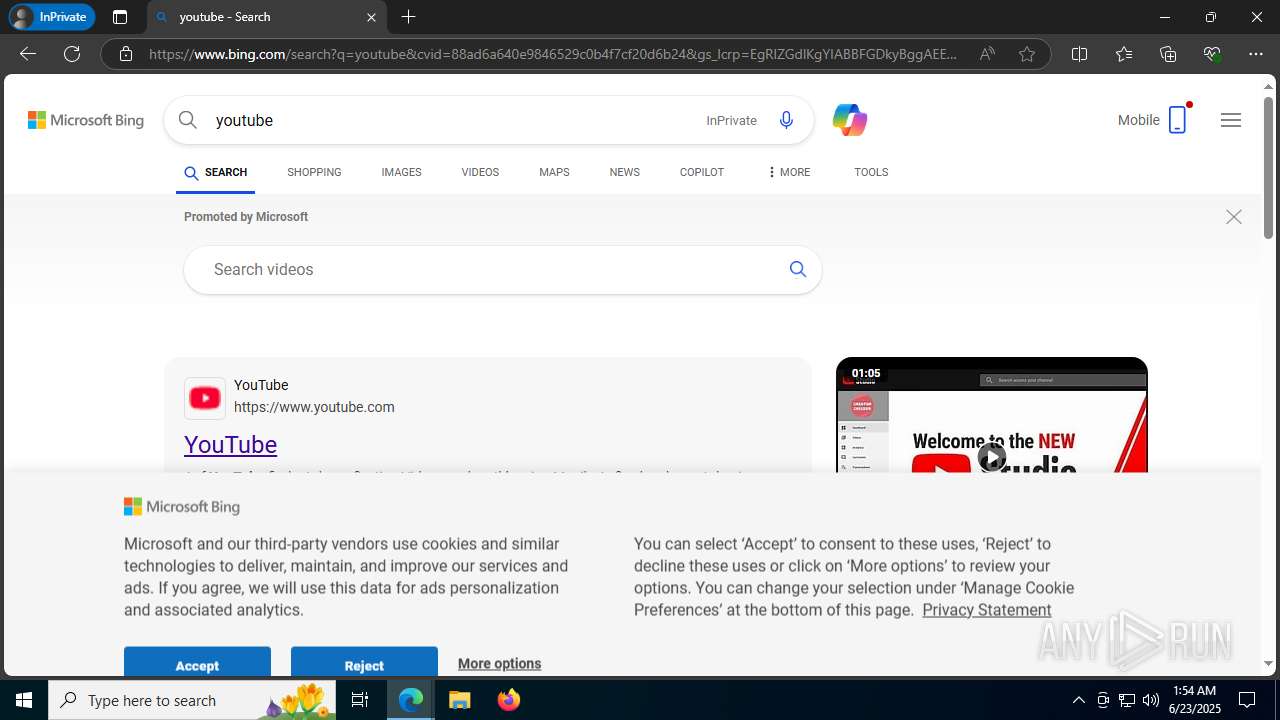Screen dimensions: 1280x720
Task: Add this page to favorites star
Action: pyautogui.click(x=1027, y=54)
